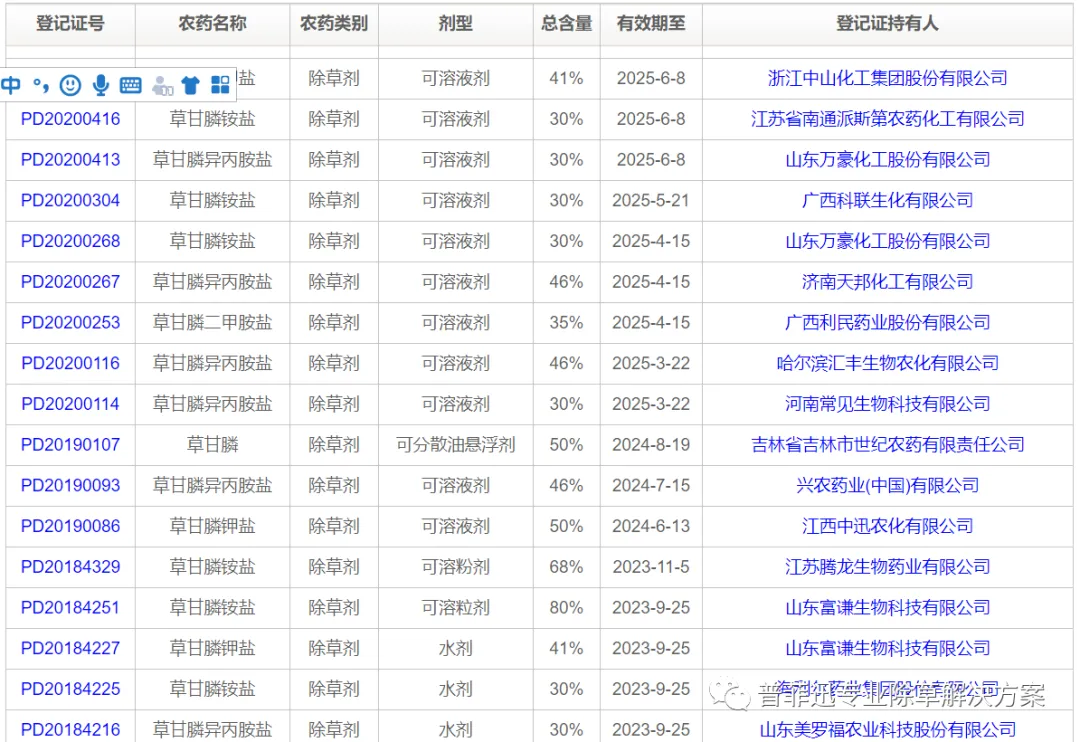Open holder 广西科联生化有限公司
The image size is (1080, 742).
point(887,200)
